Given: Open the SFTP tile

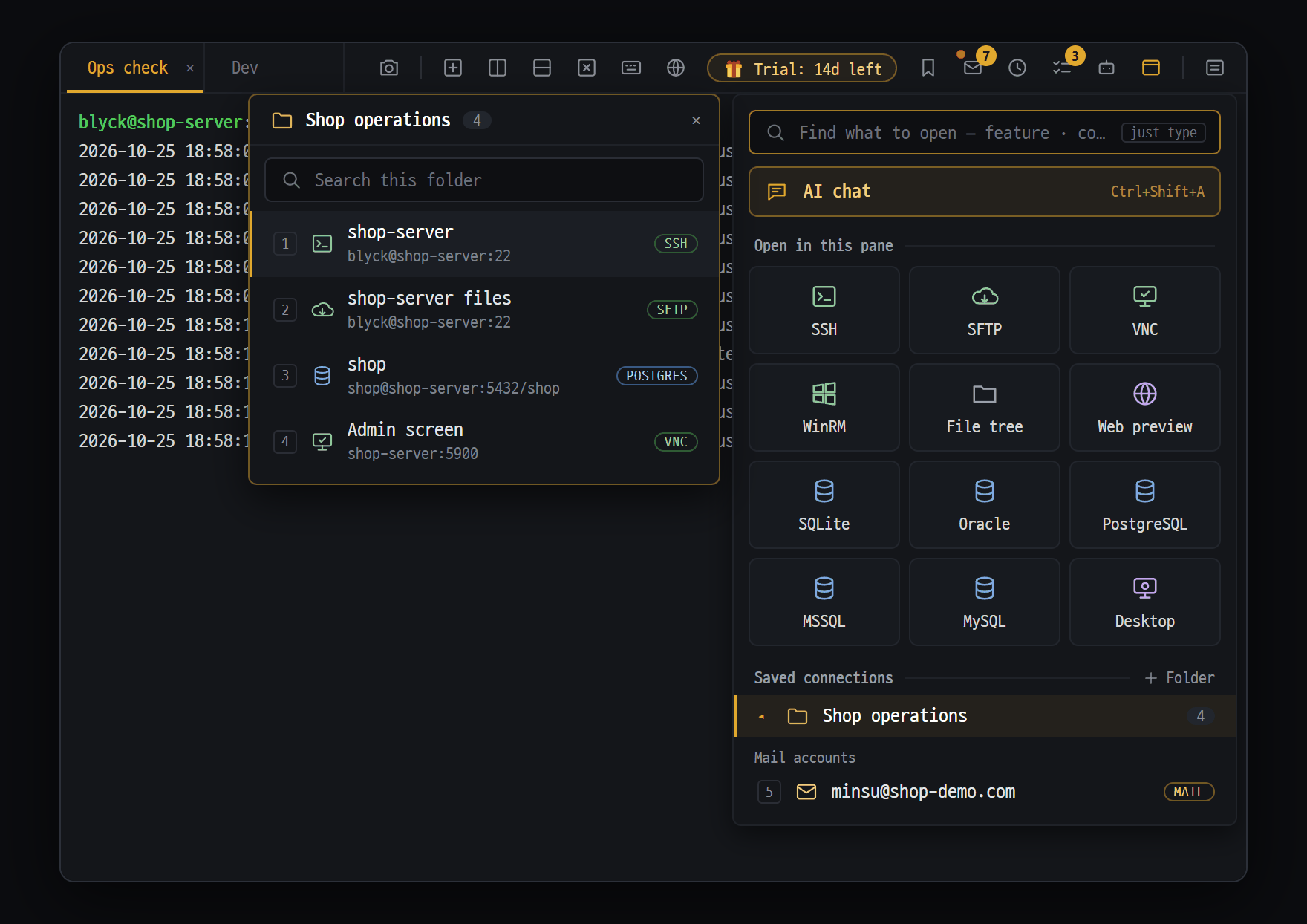Looking at the screenshot, I should [985, 310].
